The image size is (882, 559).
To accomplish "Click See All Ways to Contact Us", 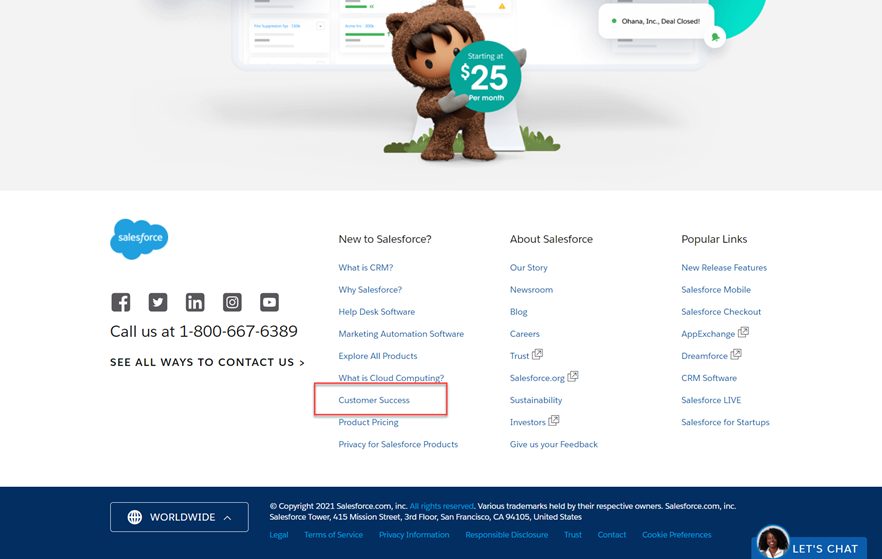I will [207, 362].
